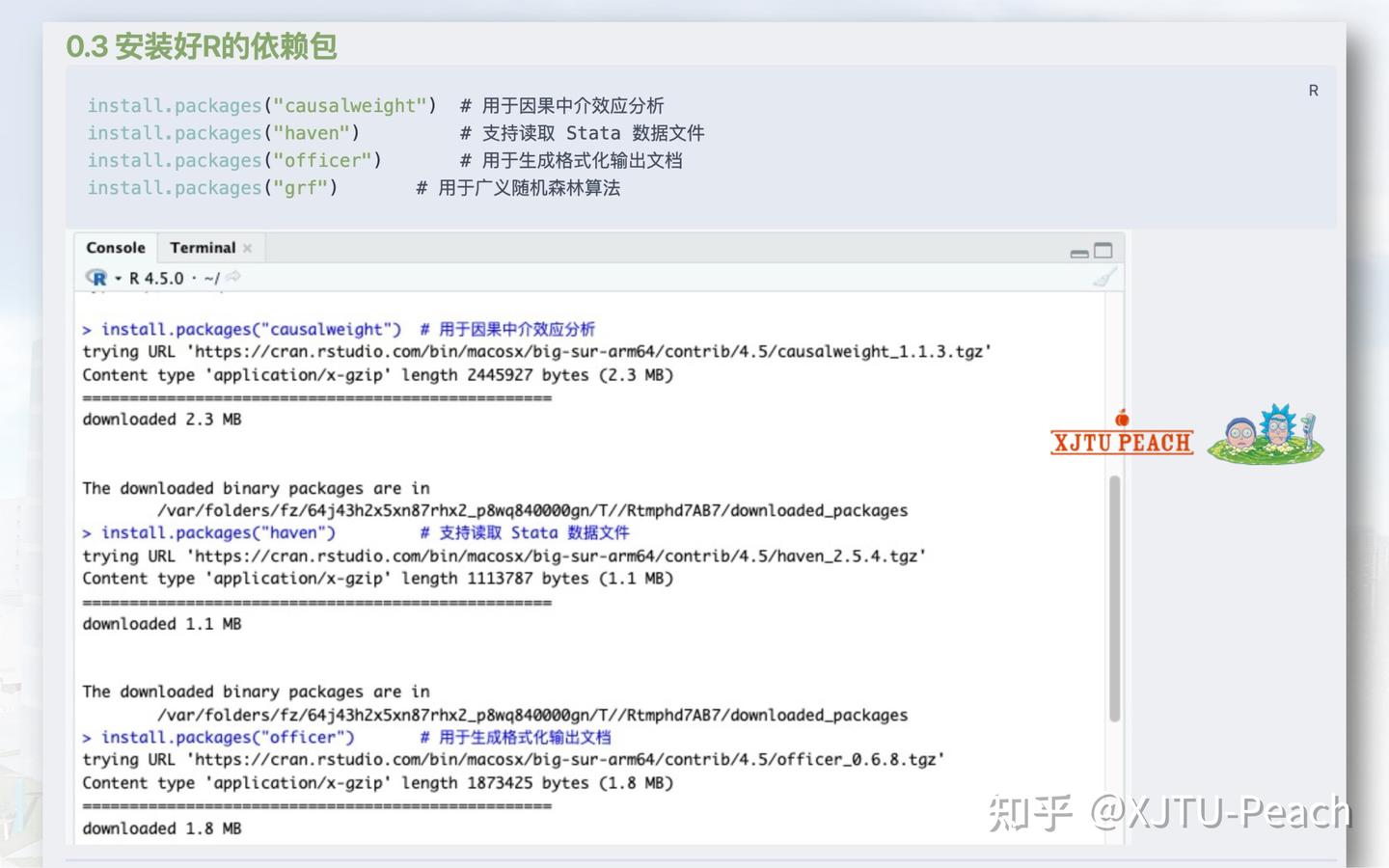Close the Terminal tab
The height and width of the screenshot is (868, 1389).
[248, 248]
